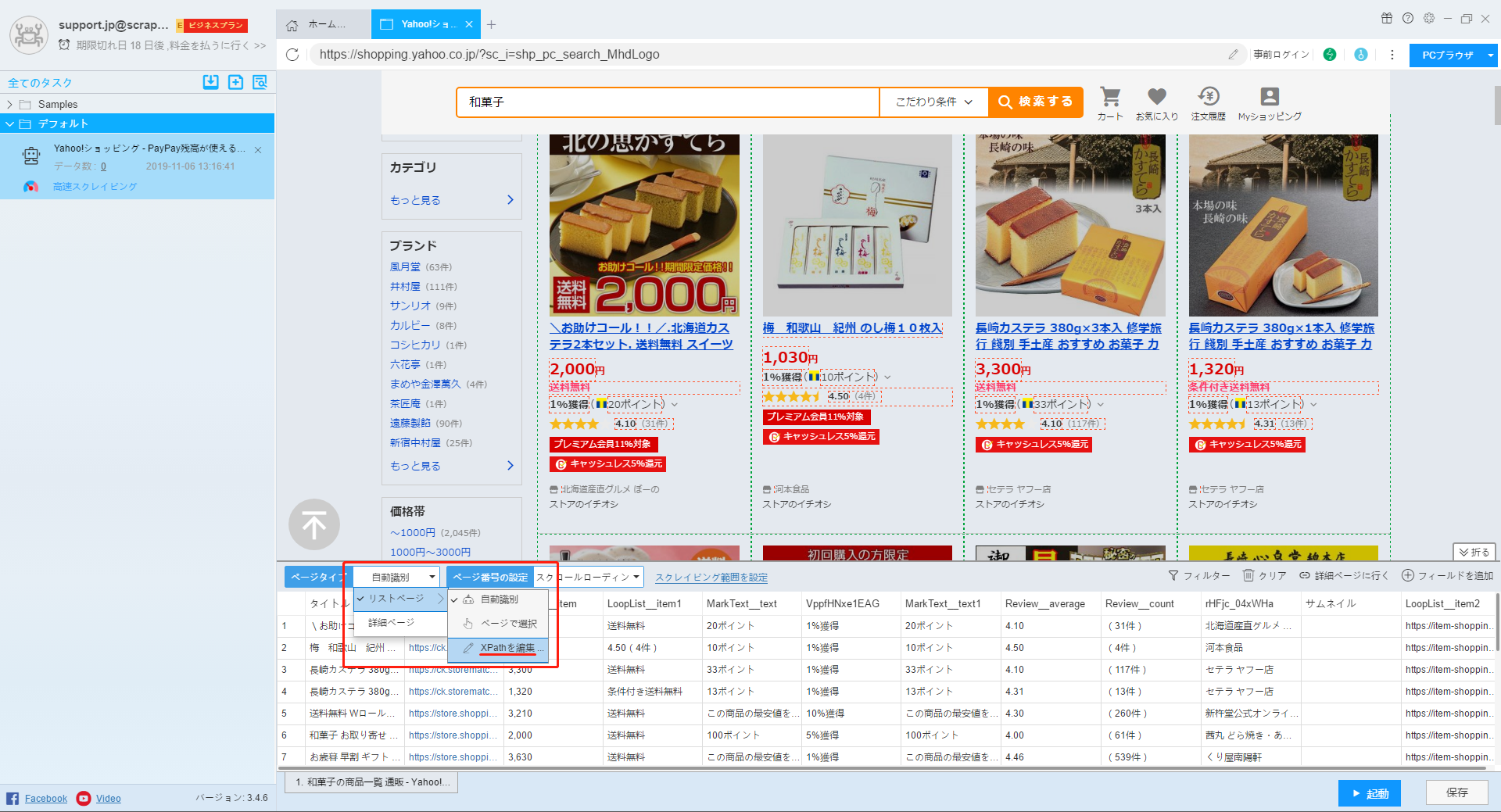Open settings gear in the title bar
The height and width of the screenshot is (812, 1501).
pyautogui.click(x=1429, y=18)
